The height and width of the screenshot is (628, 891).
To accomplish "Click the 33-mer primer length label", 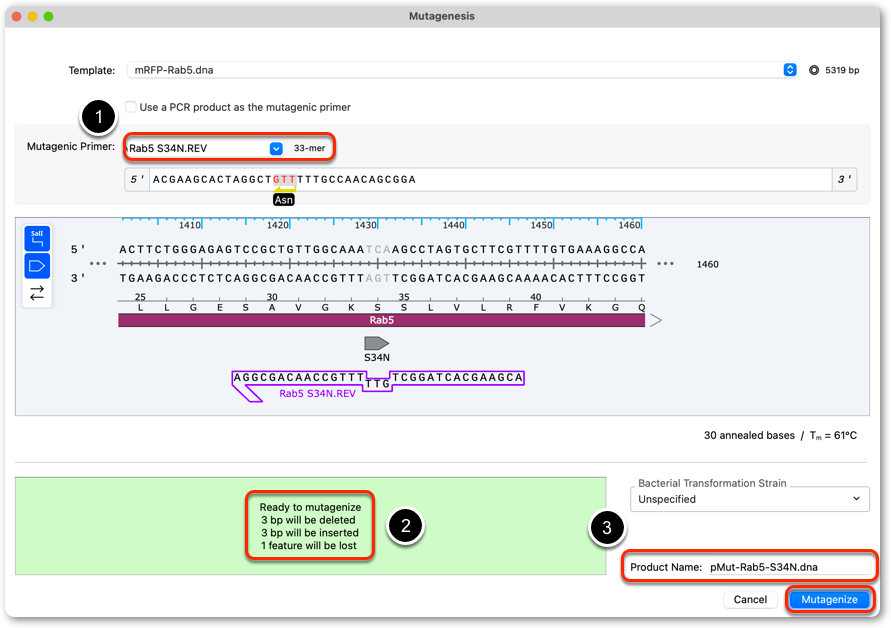I will (309, 148).
